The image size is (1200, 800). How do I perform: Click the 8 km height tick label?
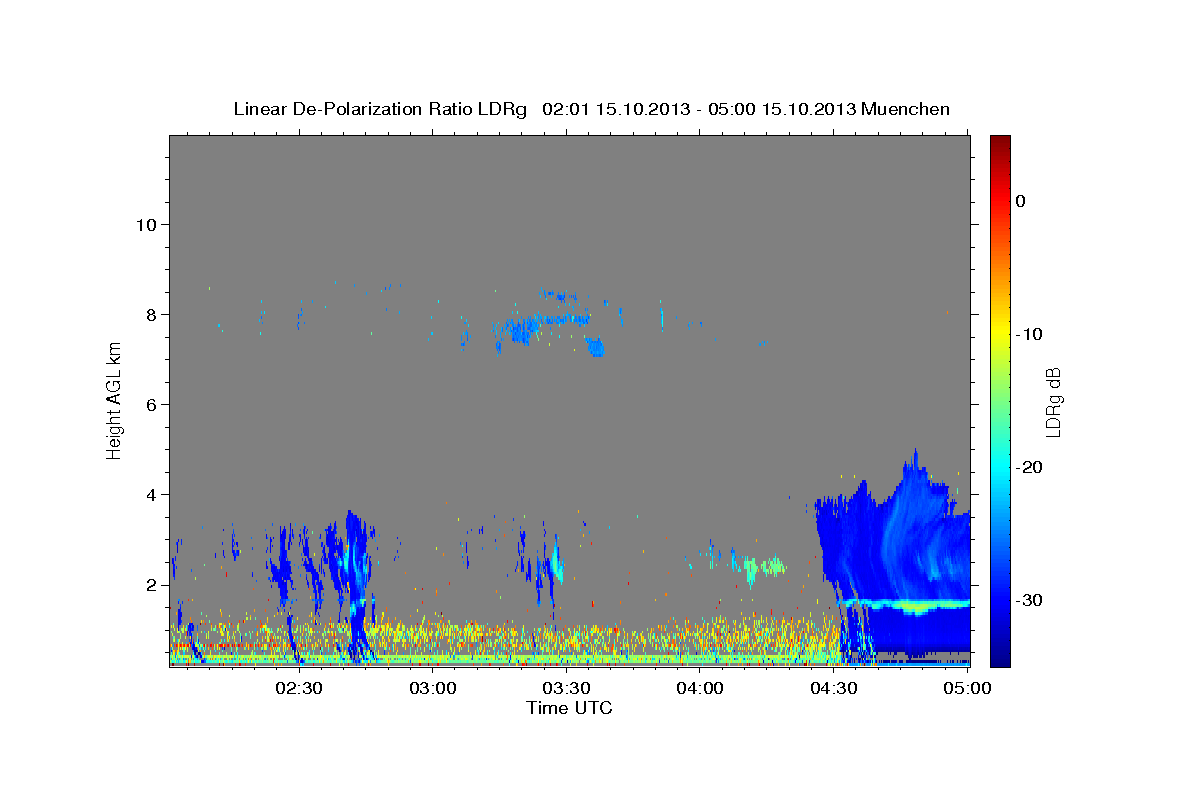151,314
